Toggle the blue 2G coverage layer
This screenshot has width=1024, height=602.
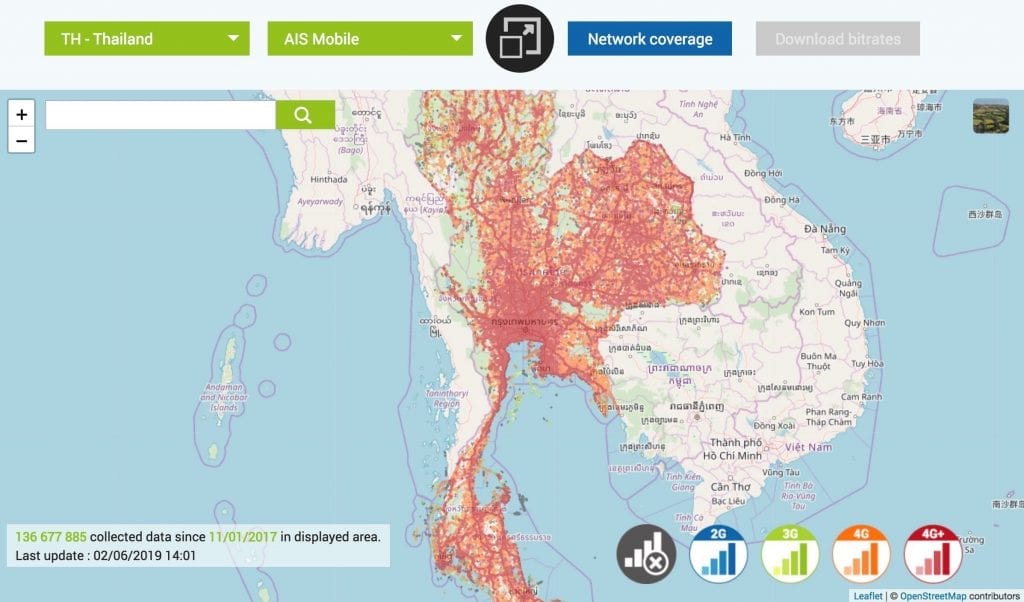718,554
